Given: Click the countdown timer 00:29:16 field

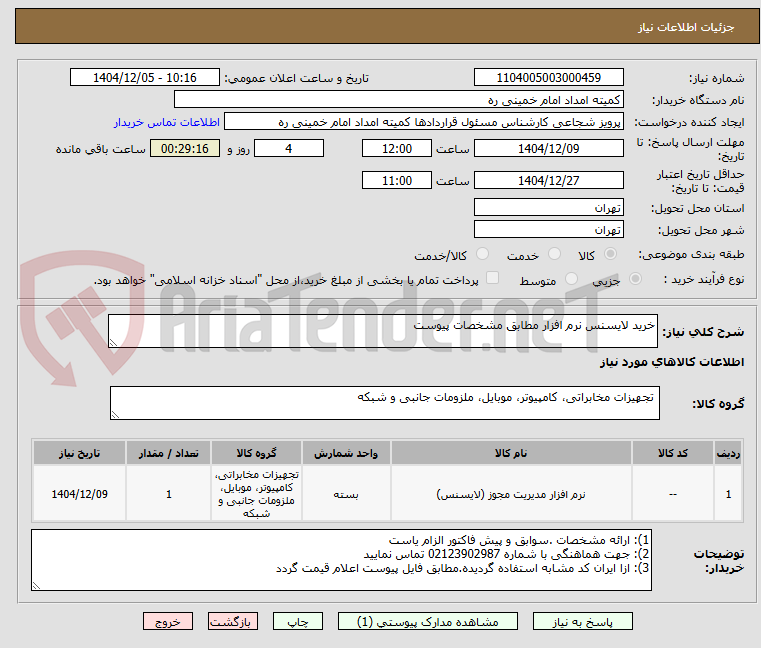Looking at the screenshot, I should click(185, 149).
